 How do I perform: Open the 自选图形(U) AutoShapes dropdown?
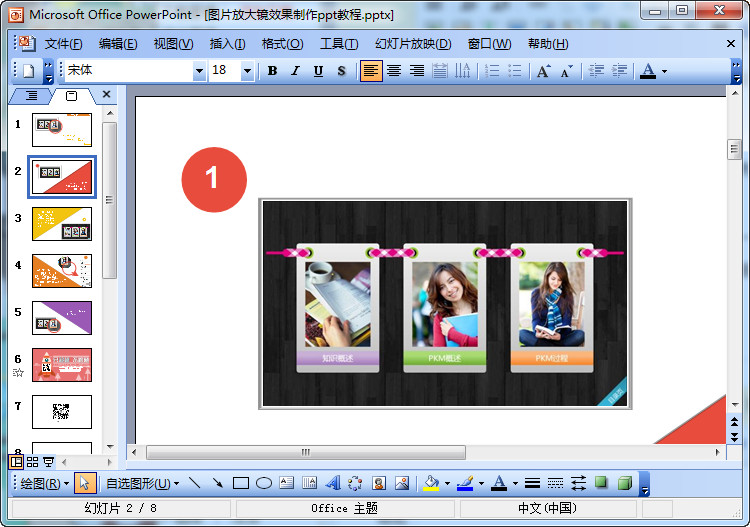point(142,483)
